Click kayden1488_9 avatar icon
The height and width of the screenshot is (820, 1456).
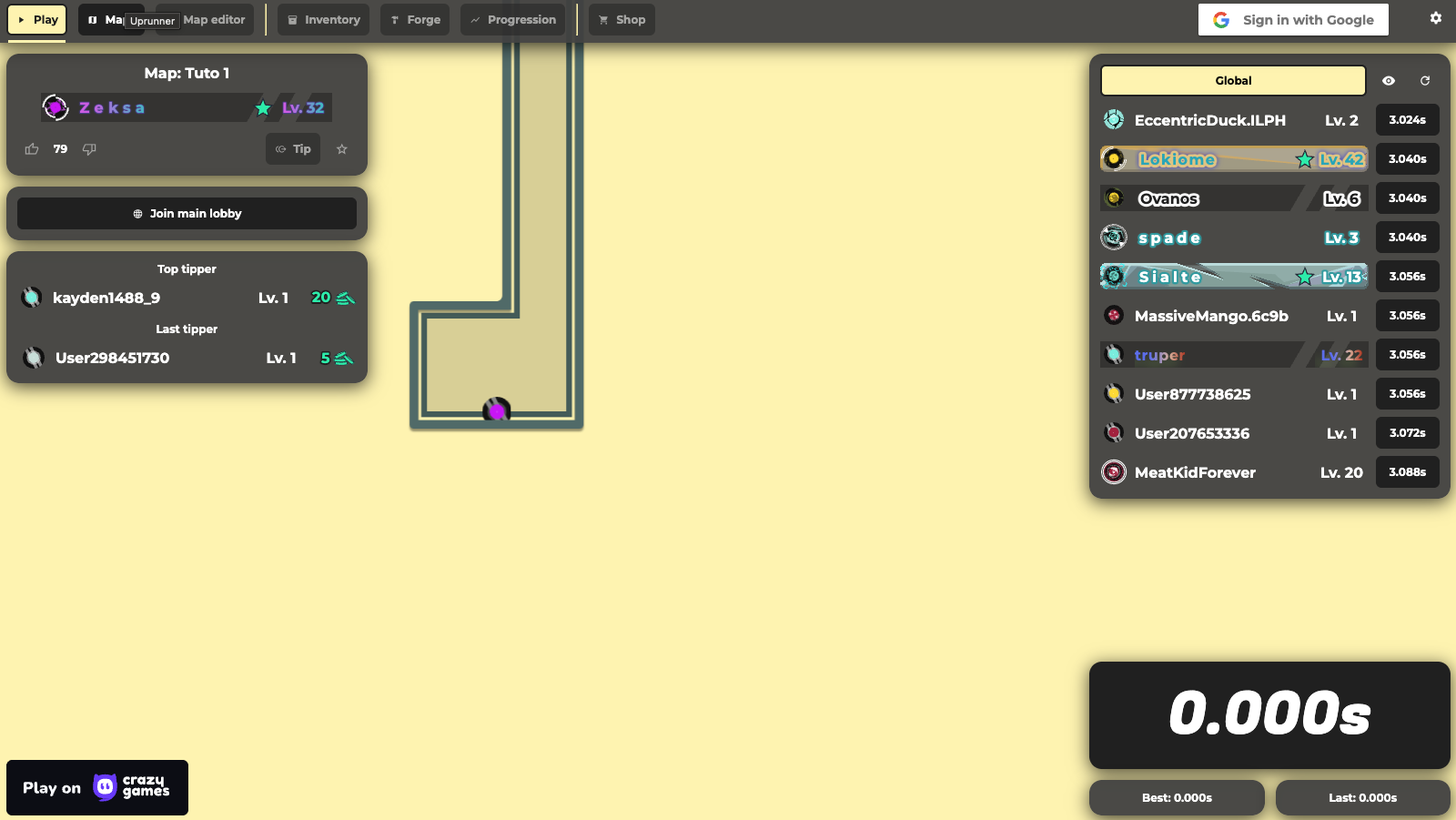pos(32,298)
